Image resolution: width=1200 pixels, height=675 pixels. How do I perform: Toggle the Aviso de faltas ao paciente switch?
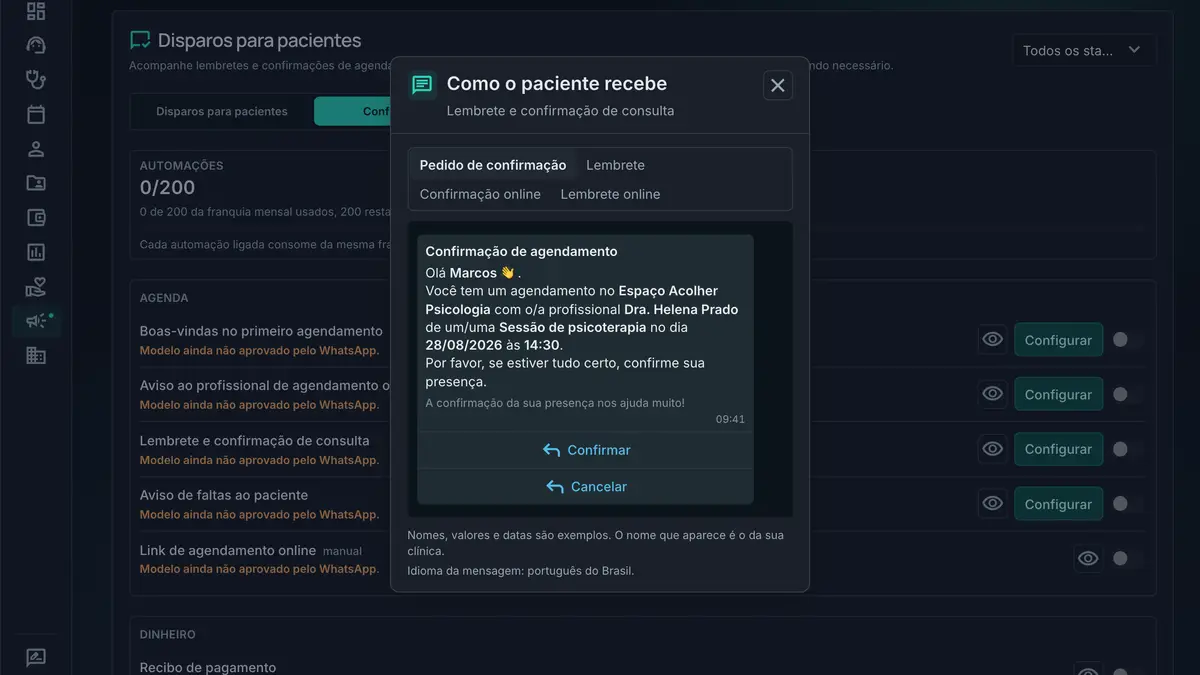coord(1127,504)
